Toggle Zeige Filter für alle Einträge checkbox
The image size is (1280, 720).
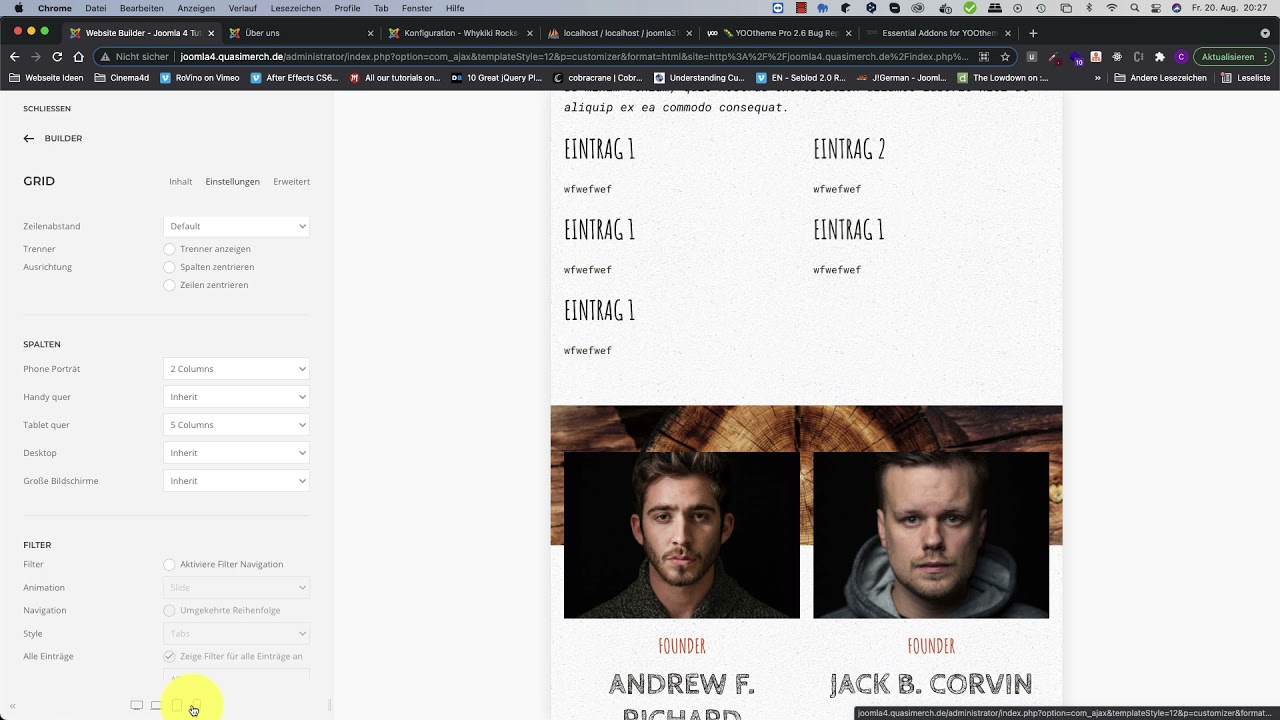169,656
